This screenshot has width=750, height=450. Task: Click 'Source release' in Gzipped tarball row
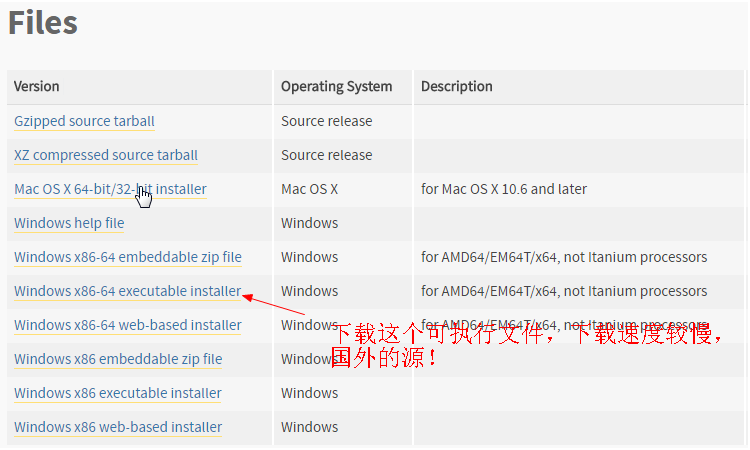pos(327,121)
